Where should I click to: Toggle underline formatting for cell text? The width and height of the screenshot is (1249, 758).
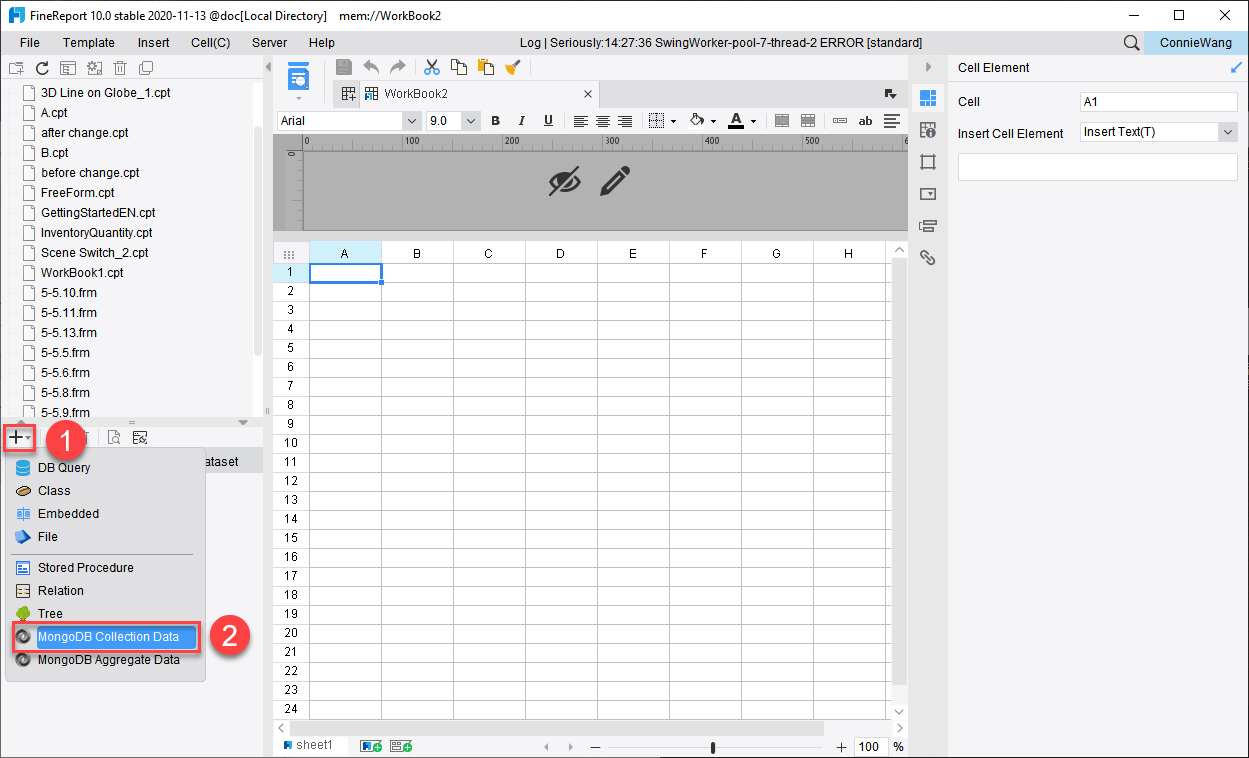coord(546,120)
